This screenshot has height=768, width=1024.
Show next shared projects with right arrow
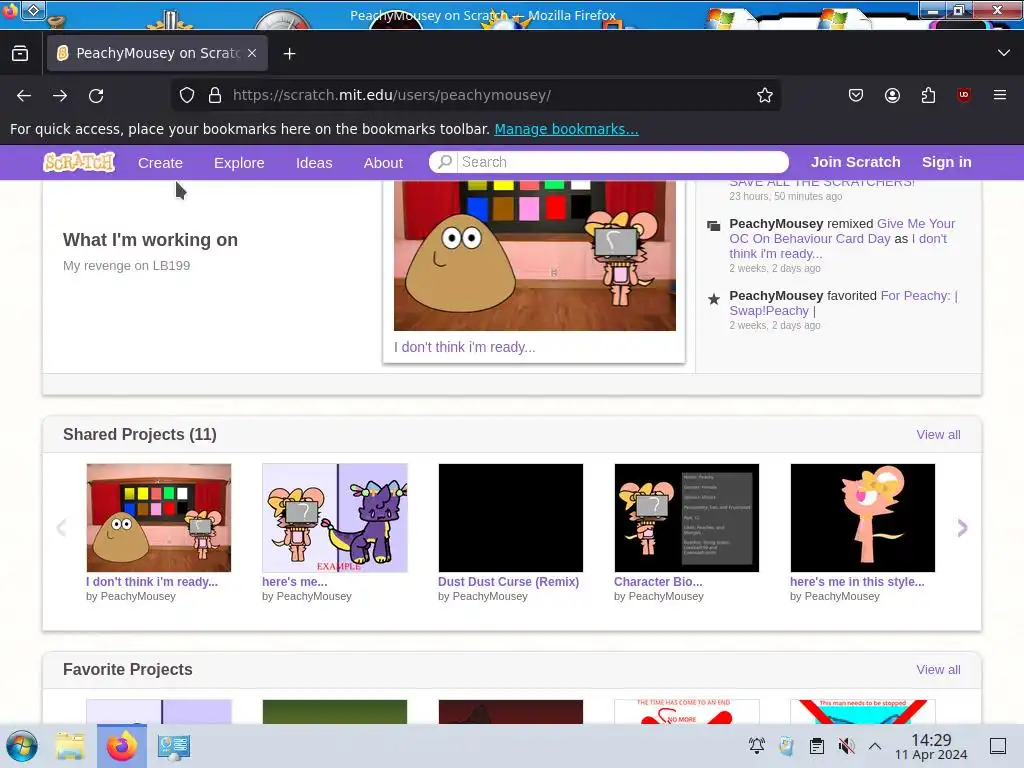coord(962,528)
